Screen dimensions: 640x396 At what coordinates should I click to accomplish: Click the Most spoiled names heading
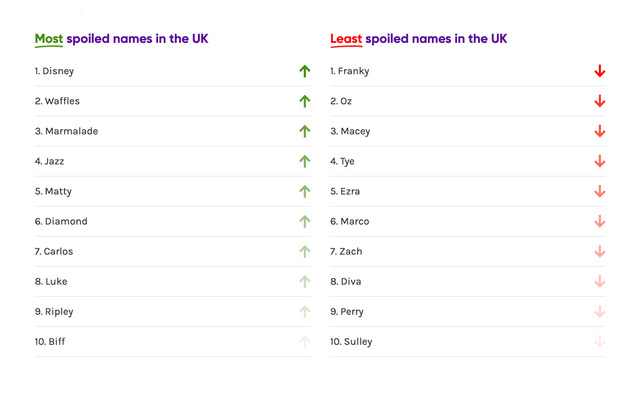[x=122, y=39]
